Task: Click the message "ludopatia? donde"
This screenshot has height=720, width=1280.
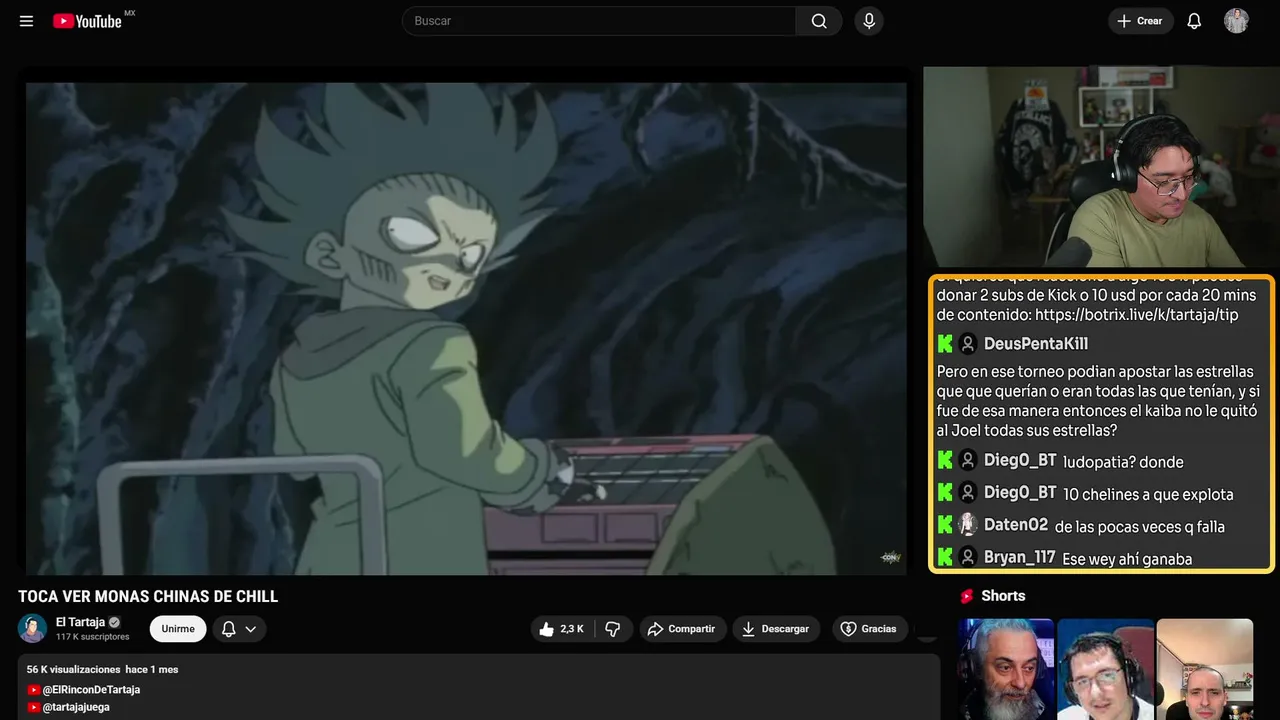Action: pos(1123,462)
